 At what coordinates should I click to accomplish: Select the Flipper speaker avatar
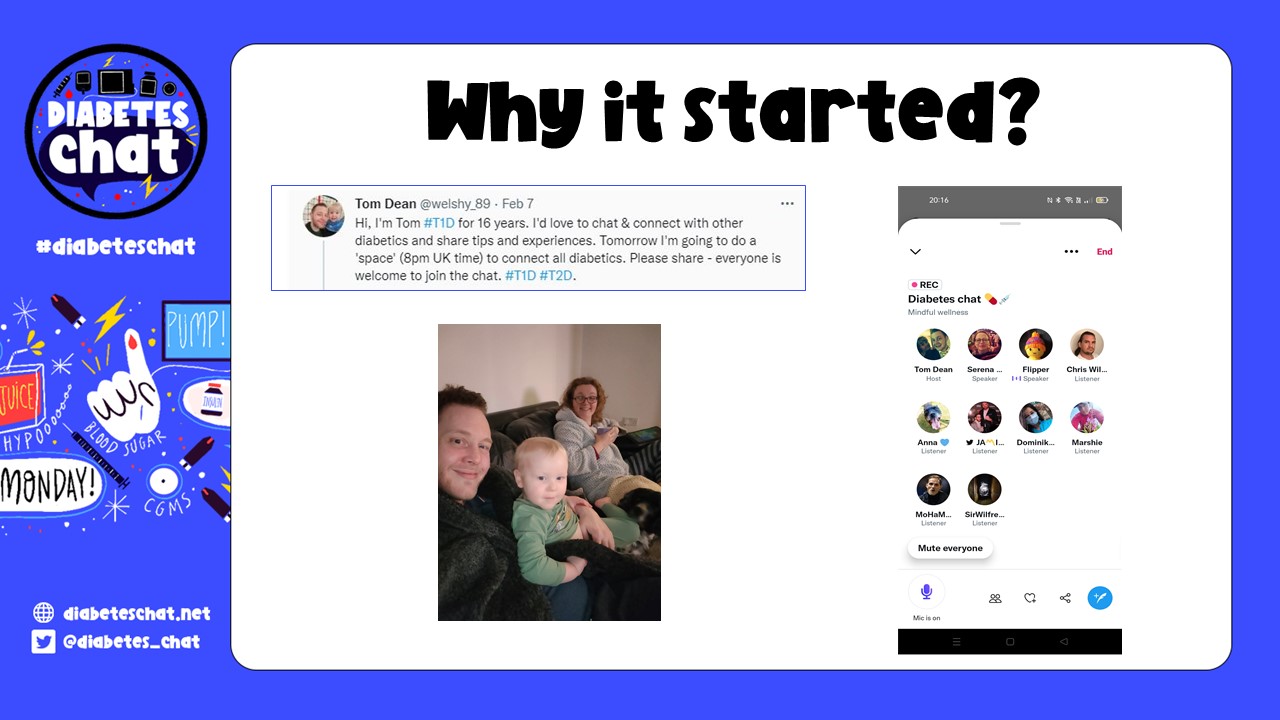[1036, 345]
